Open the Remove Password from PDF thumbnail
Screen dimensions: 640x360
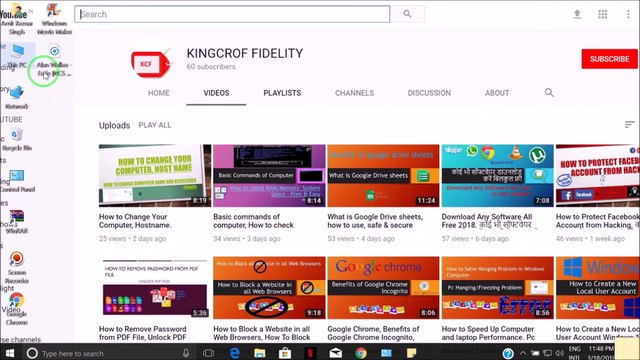click(155, 288)
